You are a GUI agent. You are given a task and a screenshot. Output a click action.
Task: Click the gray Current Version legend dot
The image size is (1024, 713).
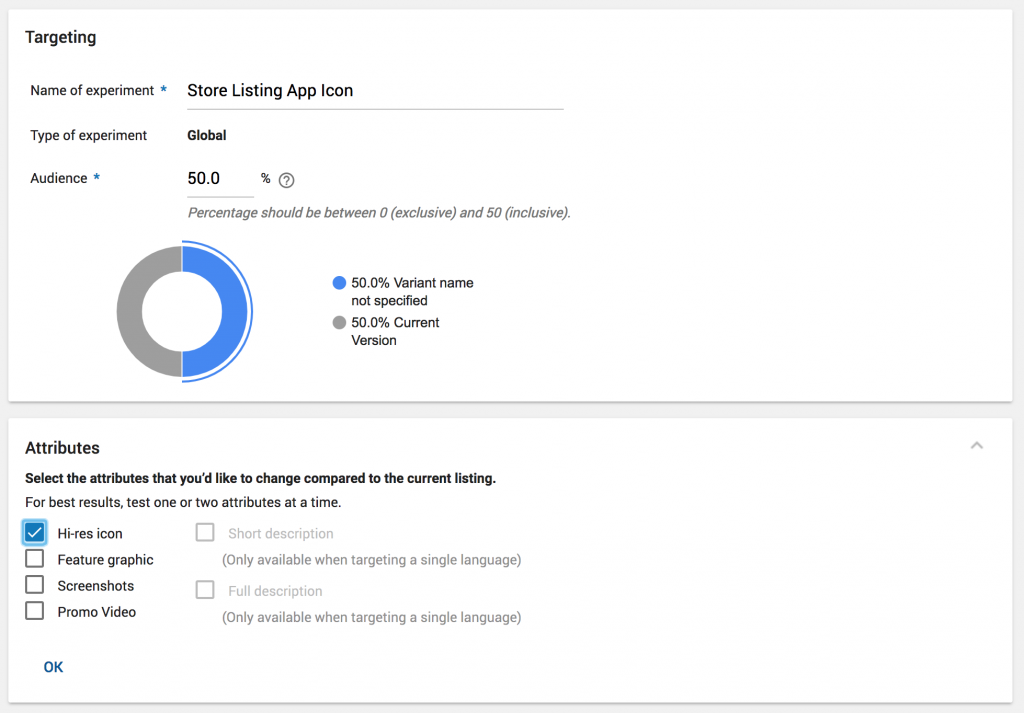[339, 323]
